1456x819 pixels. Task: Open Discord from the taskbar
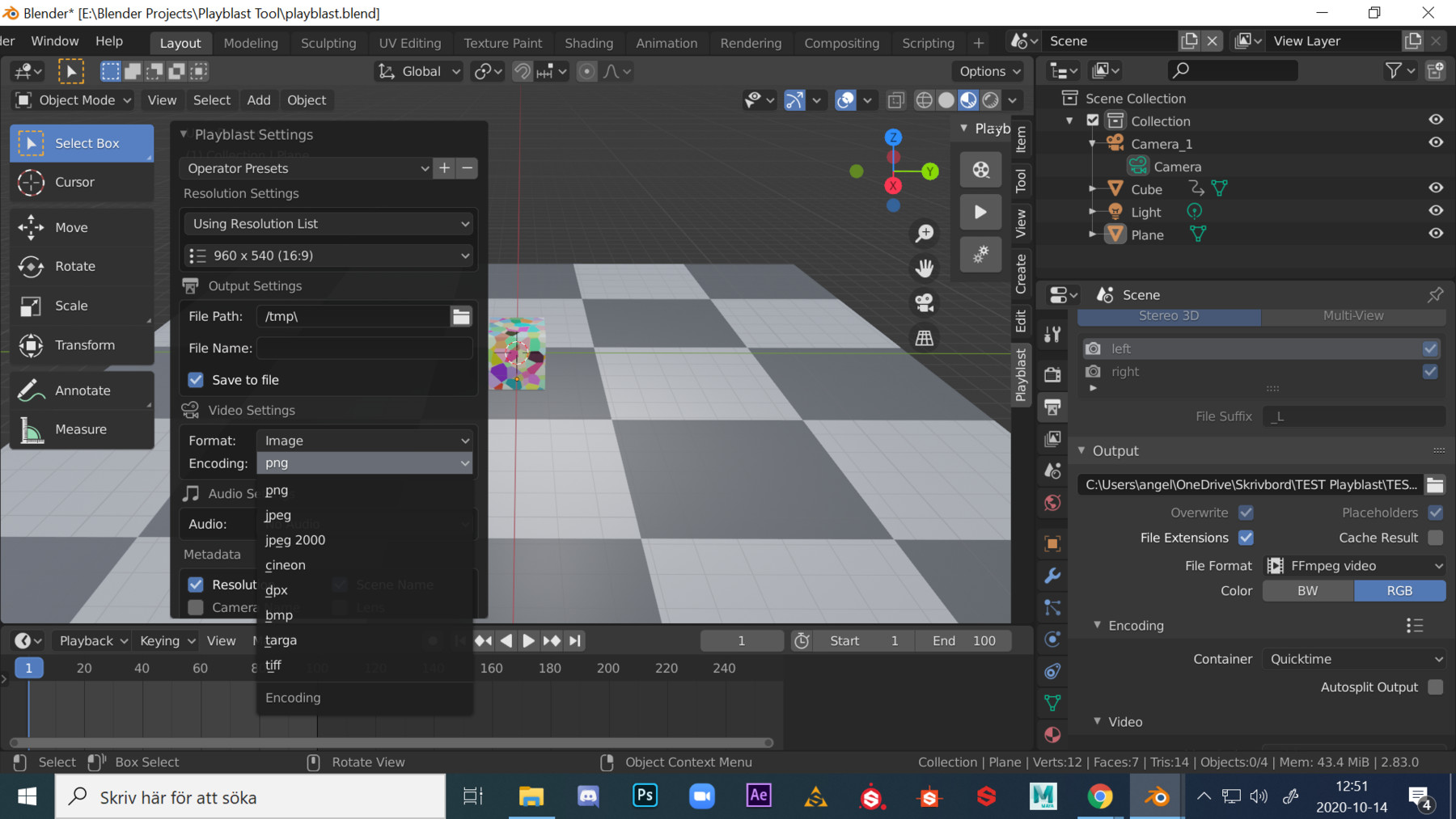point(588,797)
